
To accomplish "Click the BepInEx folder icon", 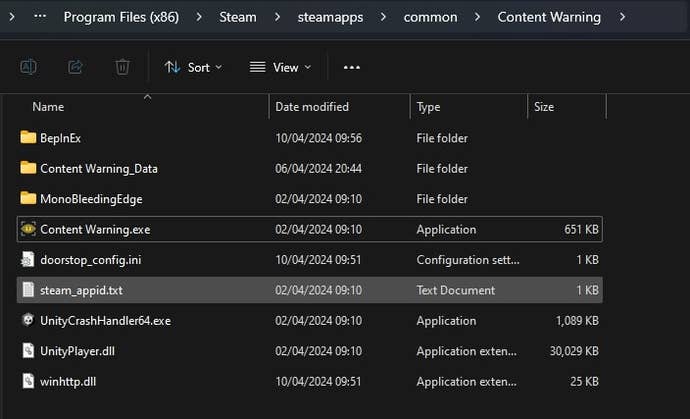I will [x=28, y=137].
